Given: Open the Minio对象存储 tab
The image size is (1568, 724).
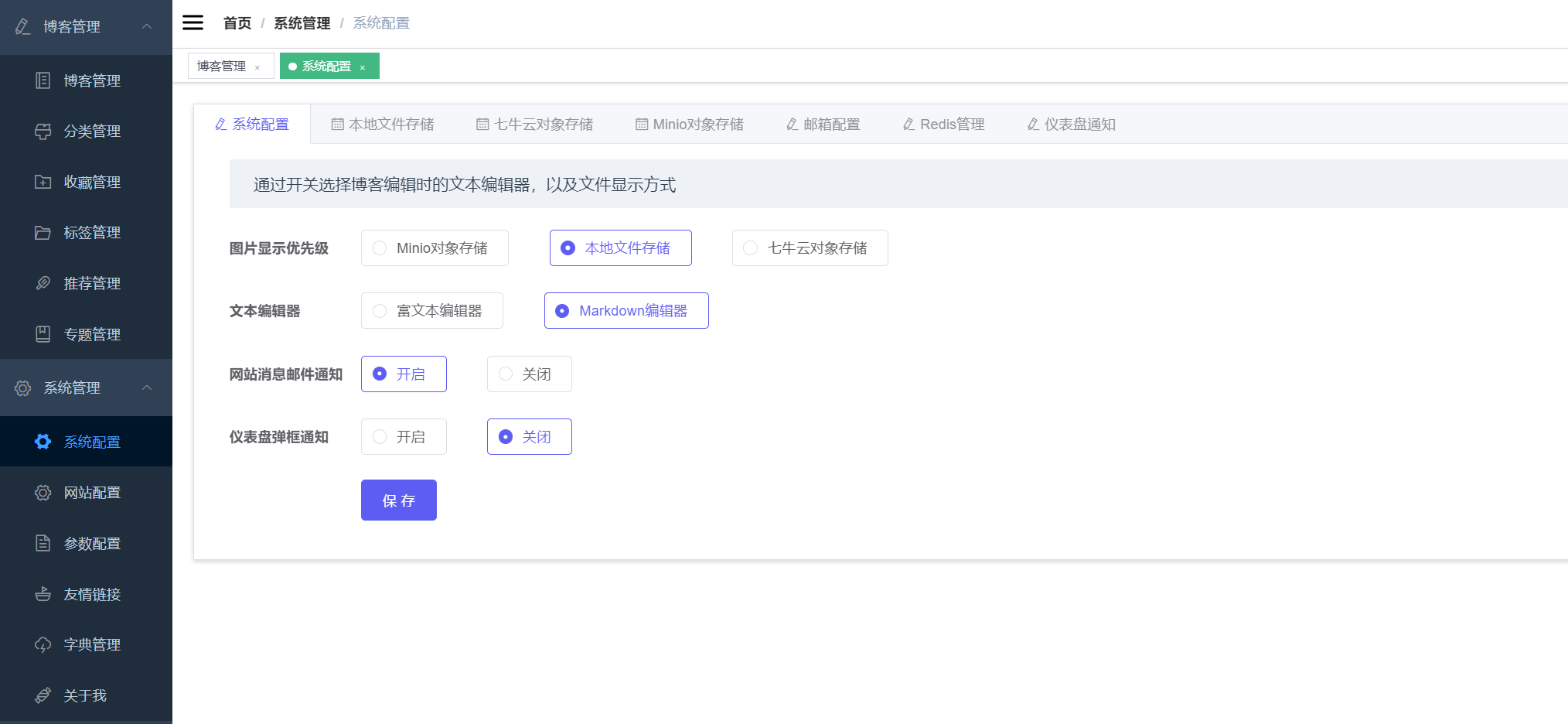Looking at the screenshot, I should pos(690,125).
